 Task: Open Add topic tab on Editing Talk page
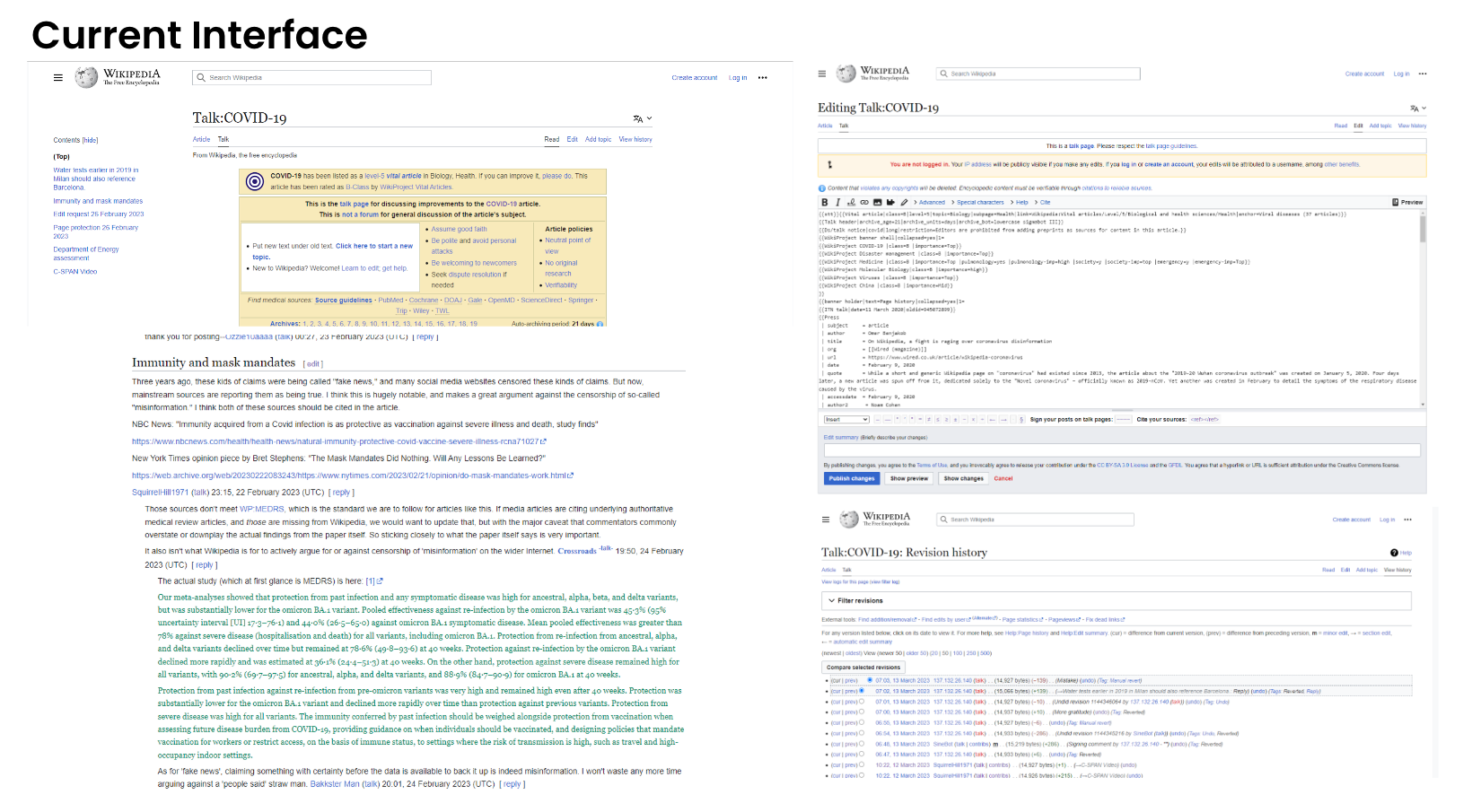pyautogui.click(x=1380, y=126)
